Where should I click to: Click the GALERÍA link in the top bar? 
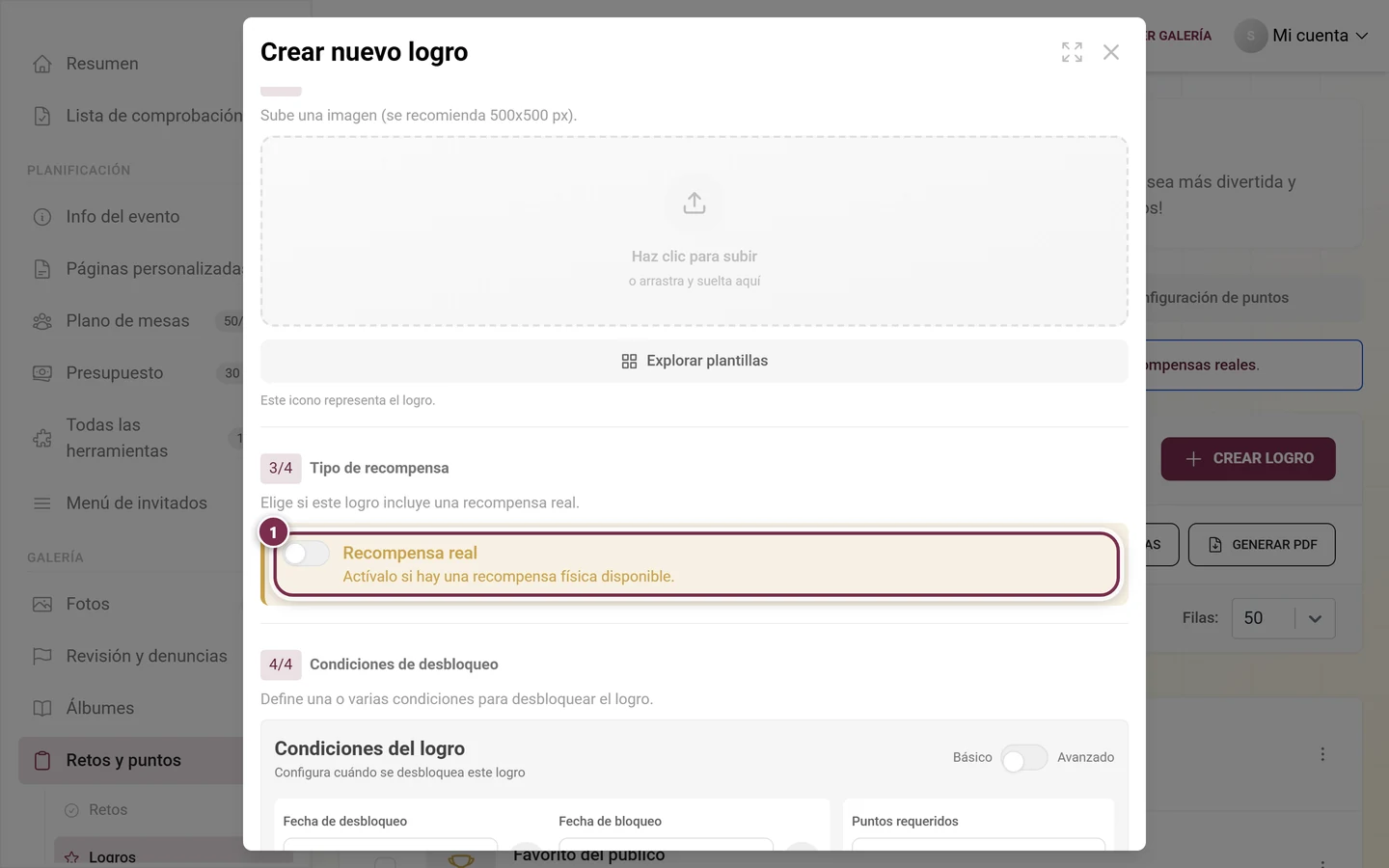pos(1179,36)
